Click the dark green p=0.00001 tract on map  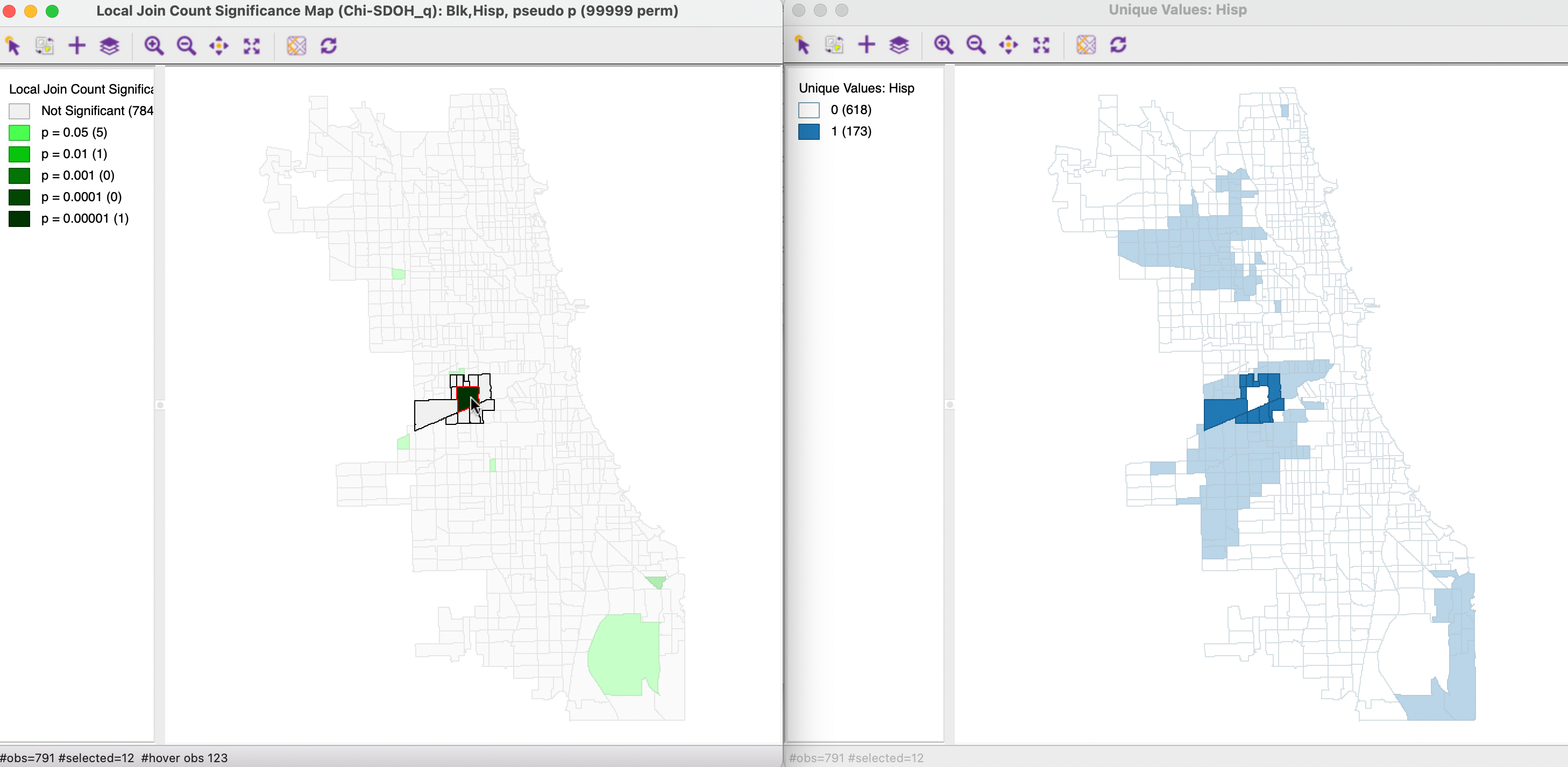tap(466, 397)
